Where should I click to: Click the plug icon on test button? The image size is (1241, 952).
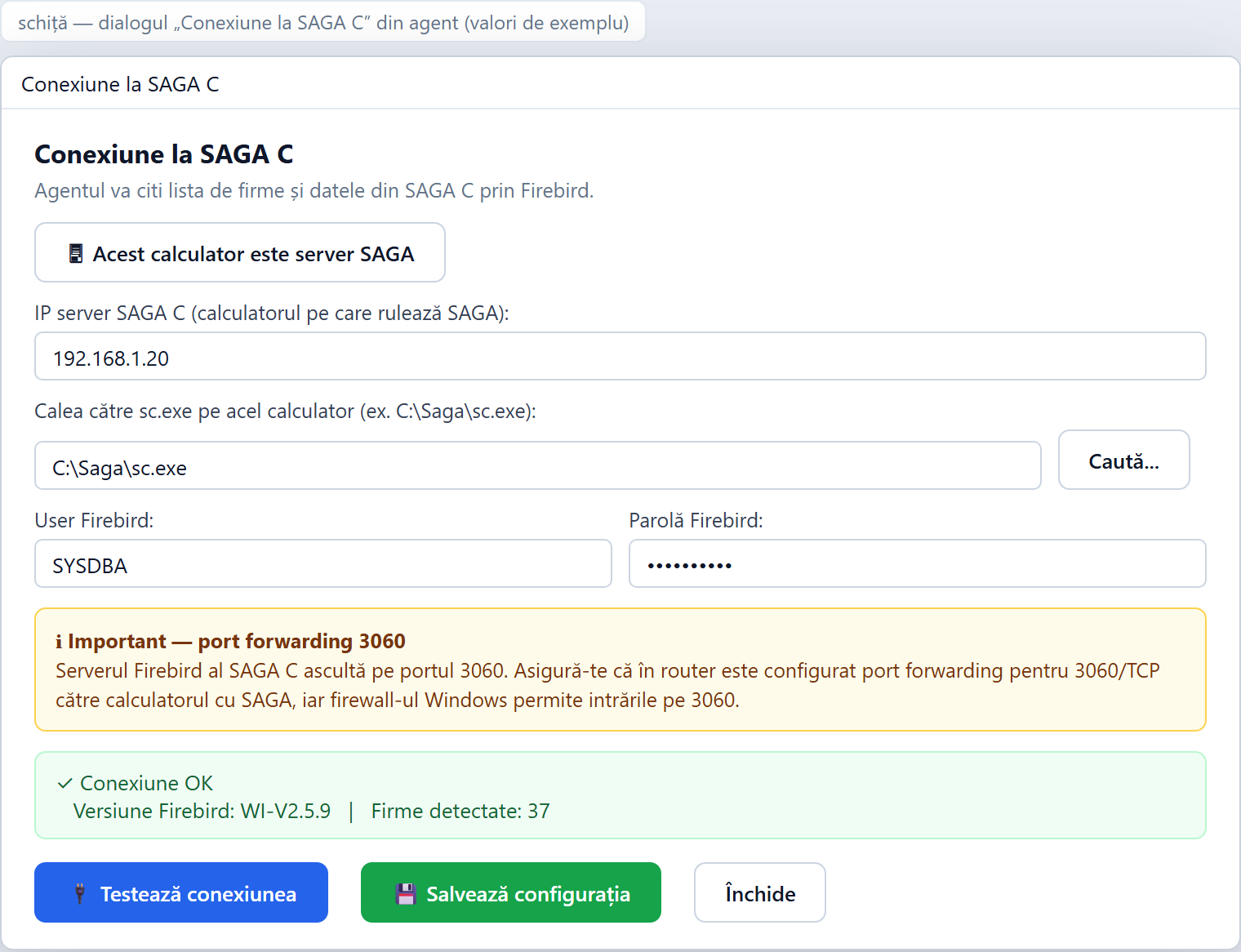pyautogui.click(x=79, y=893)
